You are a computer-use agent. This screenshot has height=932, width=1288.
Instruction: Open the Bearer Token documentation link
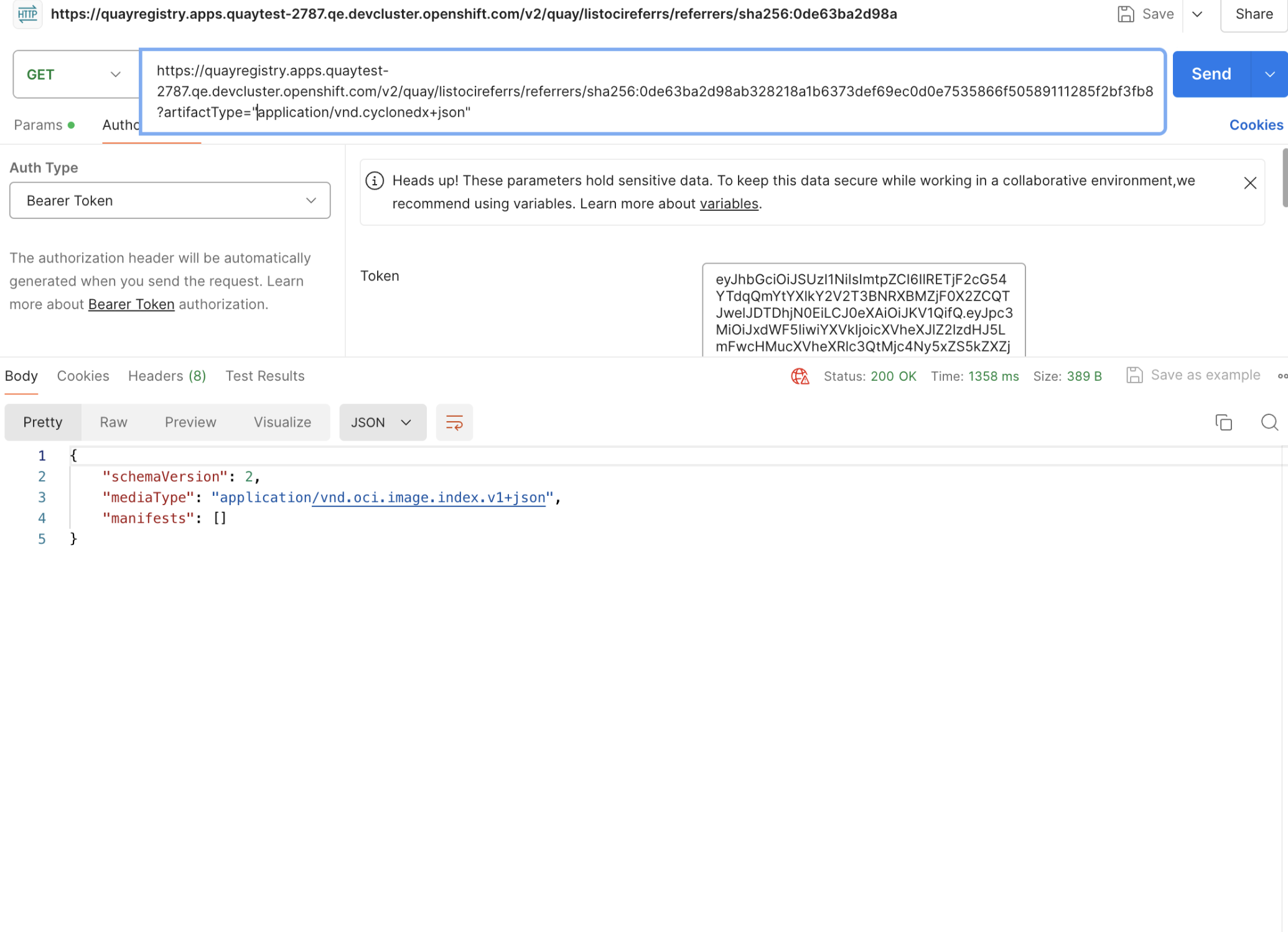point(131,304)
